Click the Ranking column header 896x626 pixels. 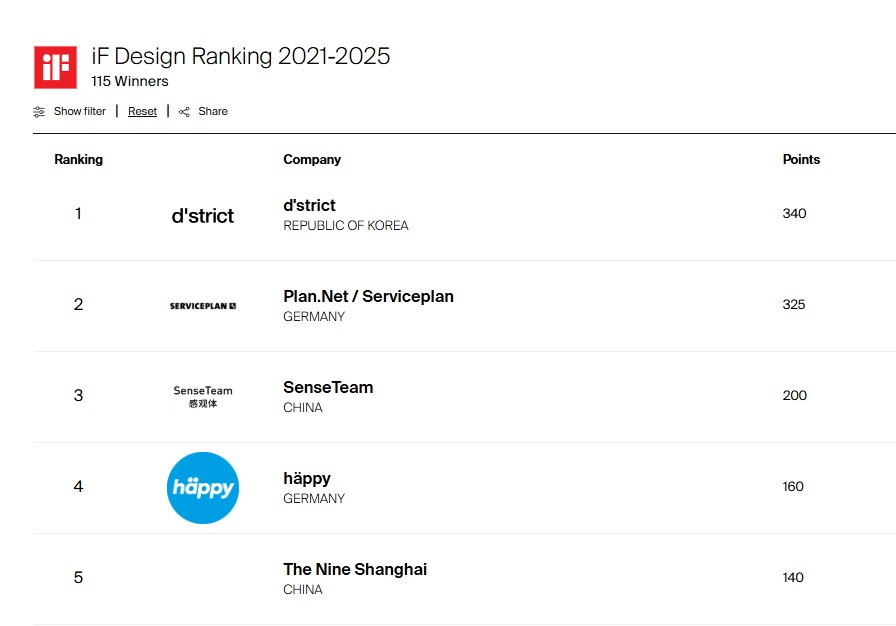[x=78, y=160]
